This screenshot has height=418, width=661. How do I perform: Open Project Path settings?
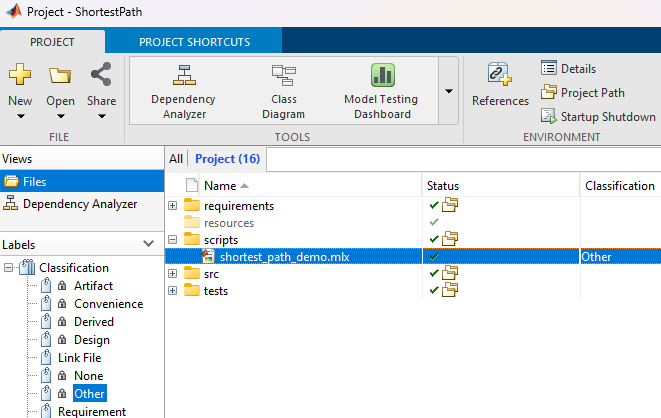click(584, 93)
